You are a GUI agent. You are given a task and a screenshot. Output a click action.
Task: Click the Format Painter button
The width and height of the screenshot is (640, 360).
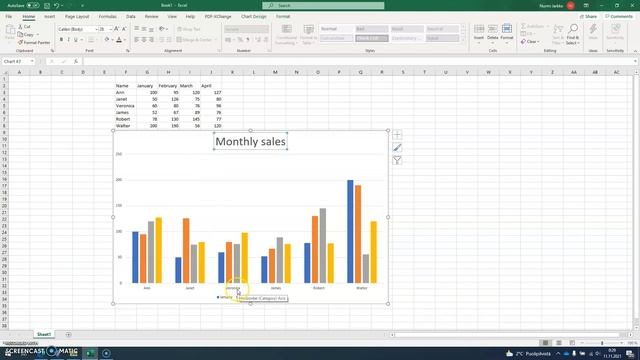[34, 42]
